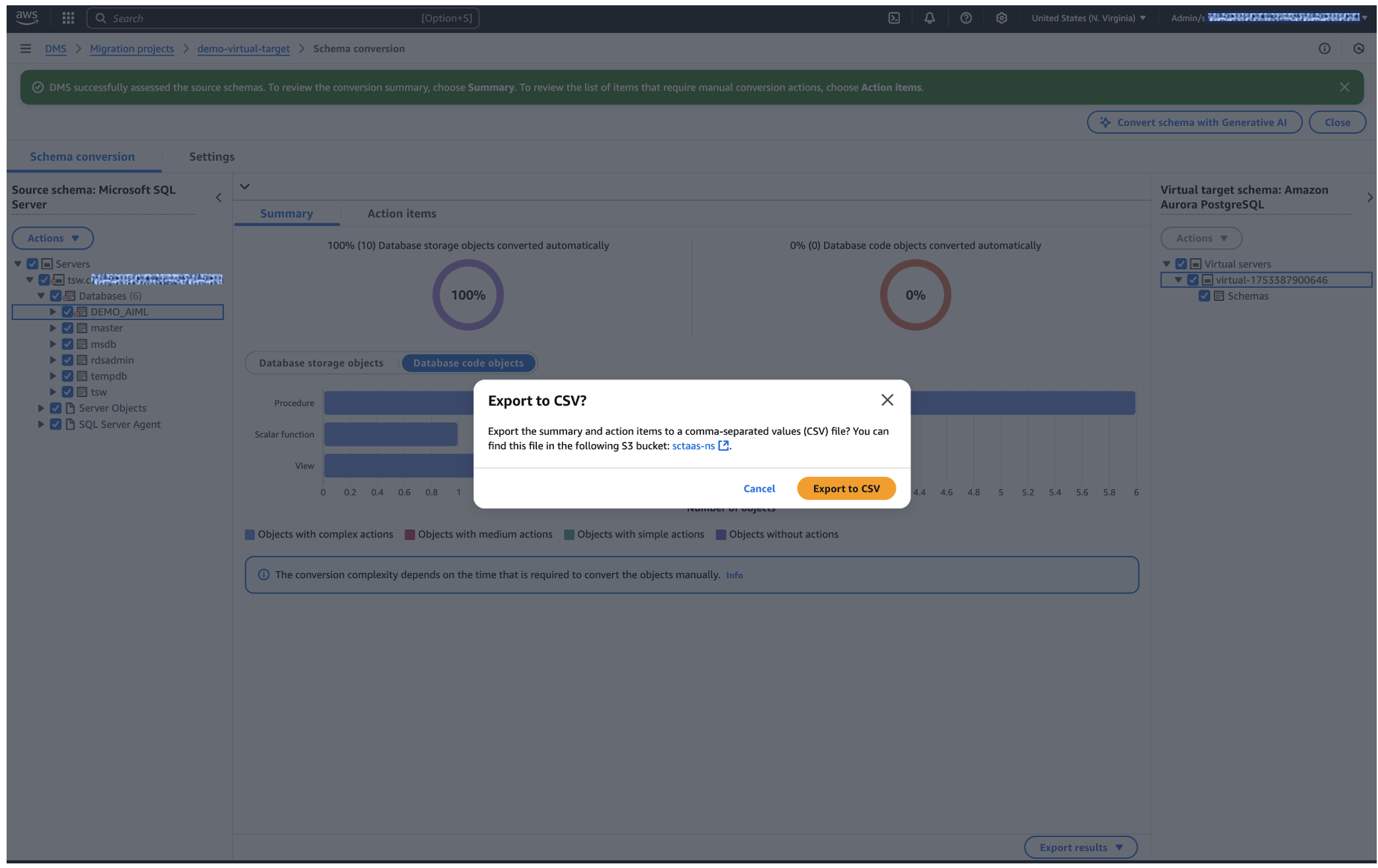Screen dimensions: 1378x868
Task: Open the Export results dropdown
Action: click(1080, 847)
